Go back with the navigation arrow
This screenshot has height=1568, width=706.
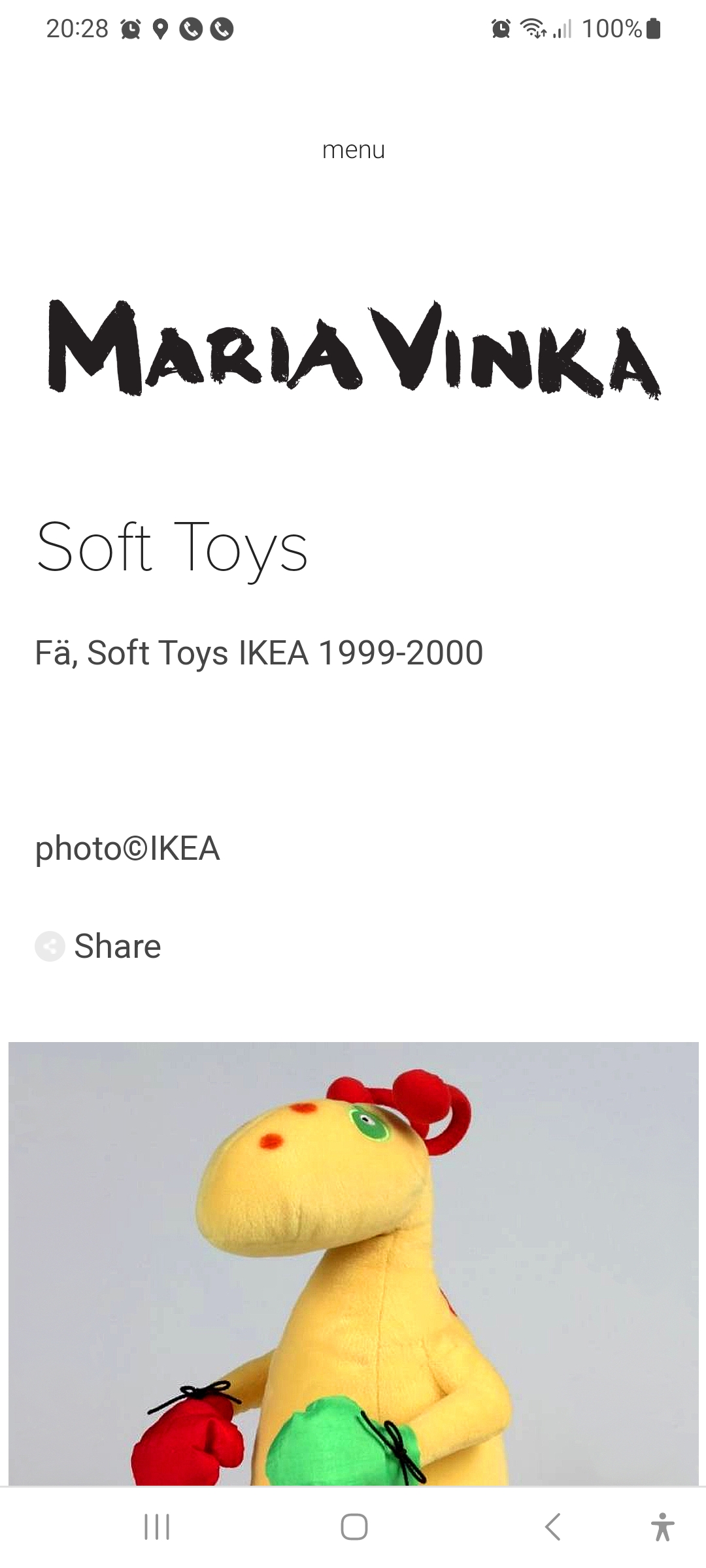(552, 1527)
